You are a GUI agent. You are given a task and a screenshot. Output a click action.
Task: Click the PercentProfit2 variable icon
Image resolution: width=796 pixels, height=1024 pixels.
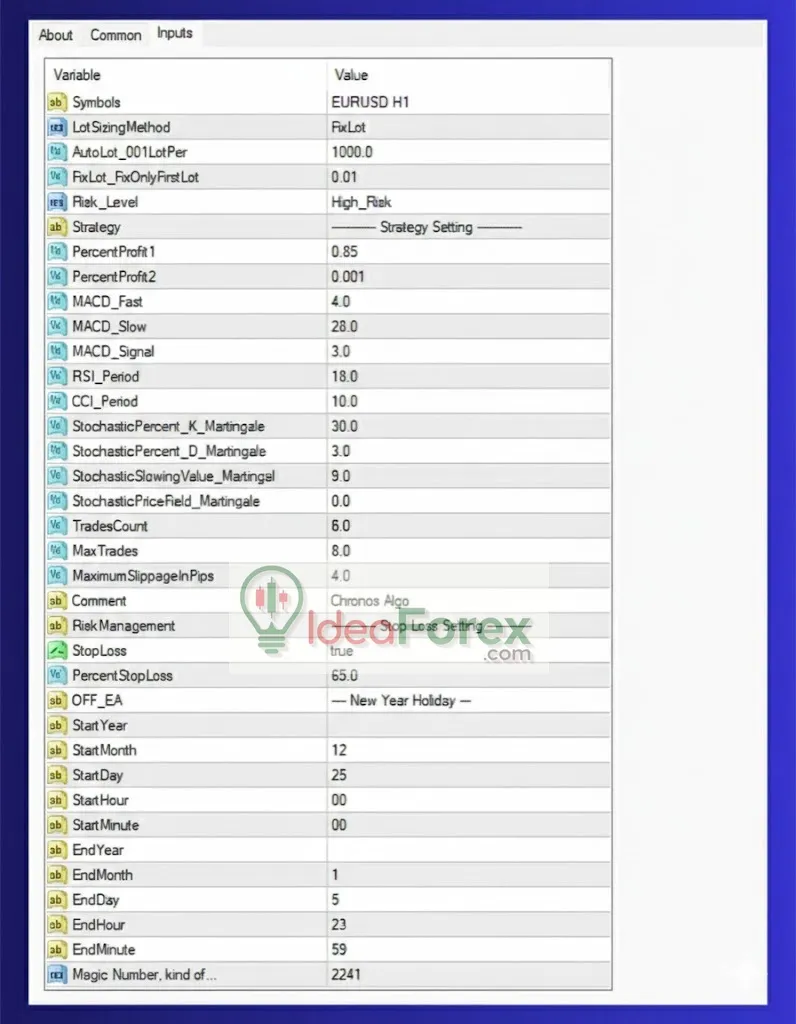pos(57,277)
